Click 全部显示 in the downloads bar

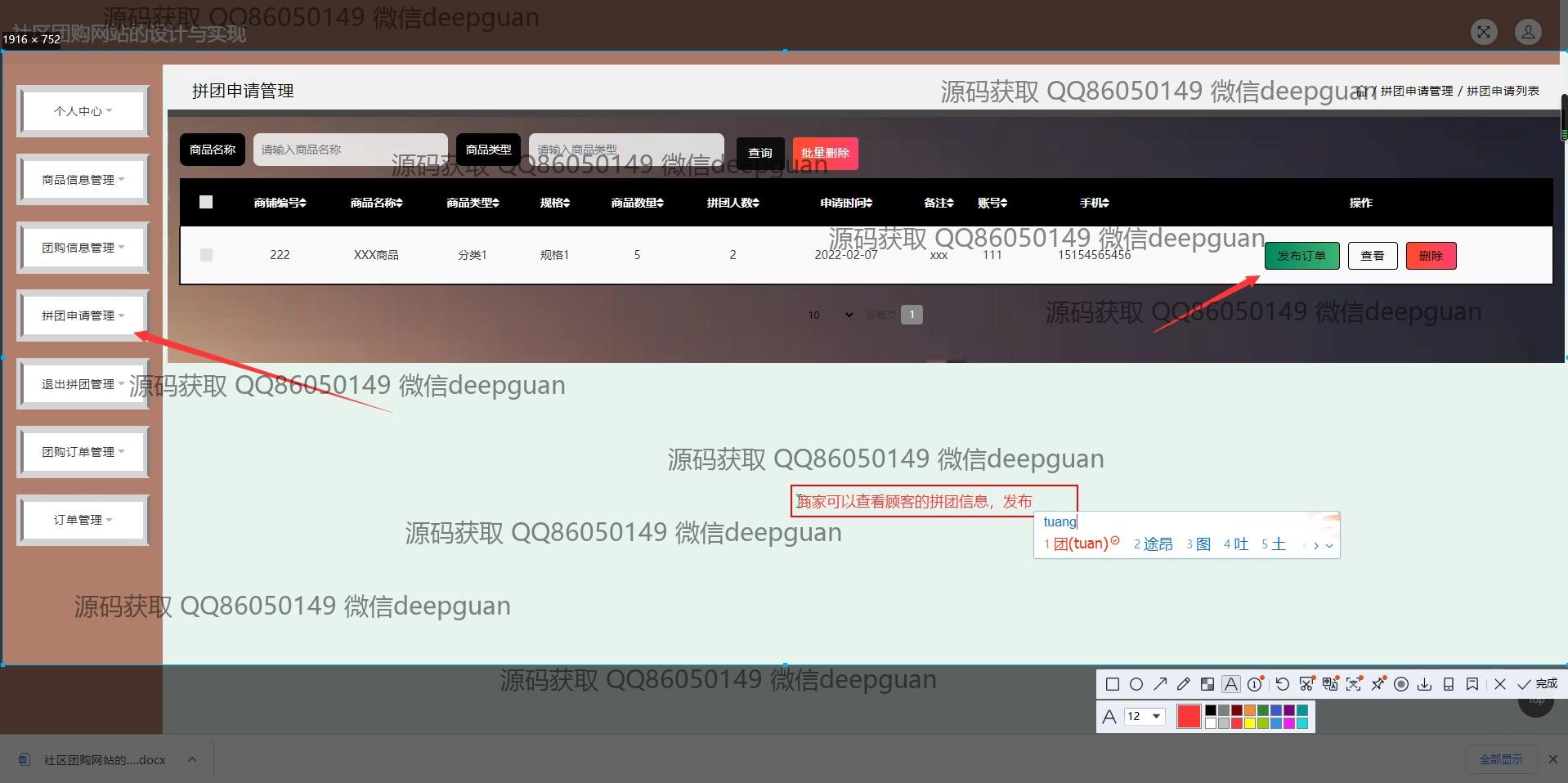1501,759
